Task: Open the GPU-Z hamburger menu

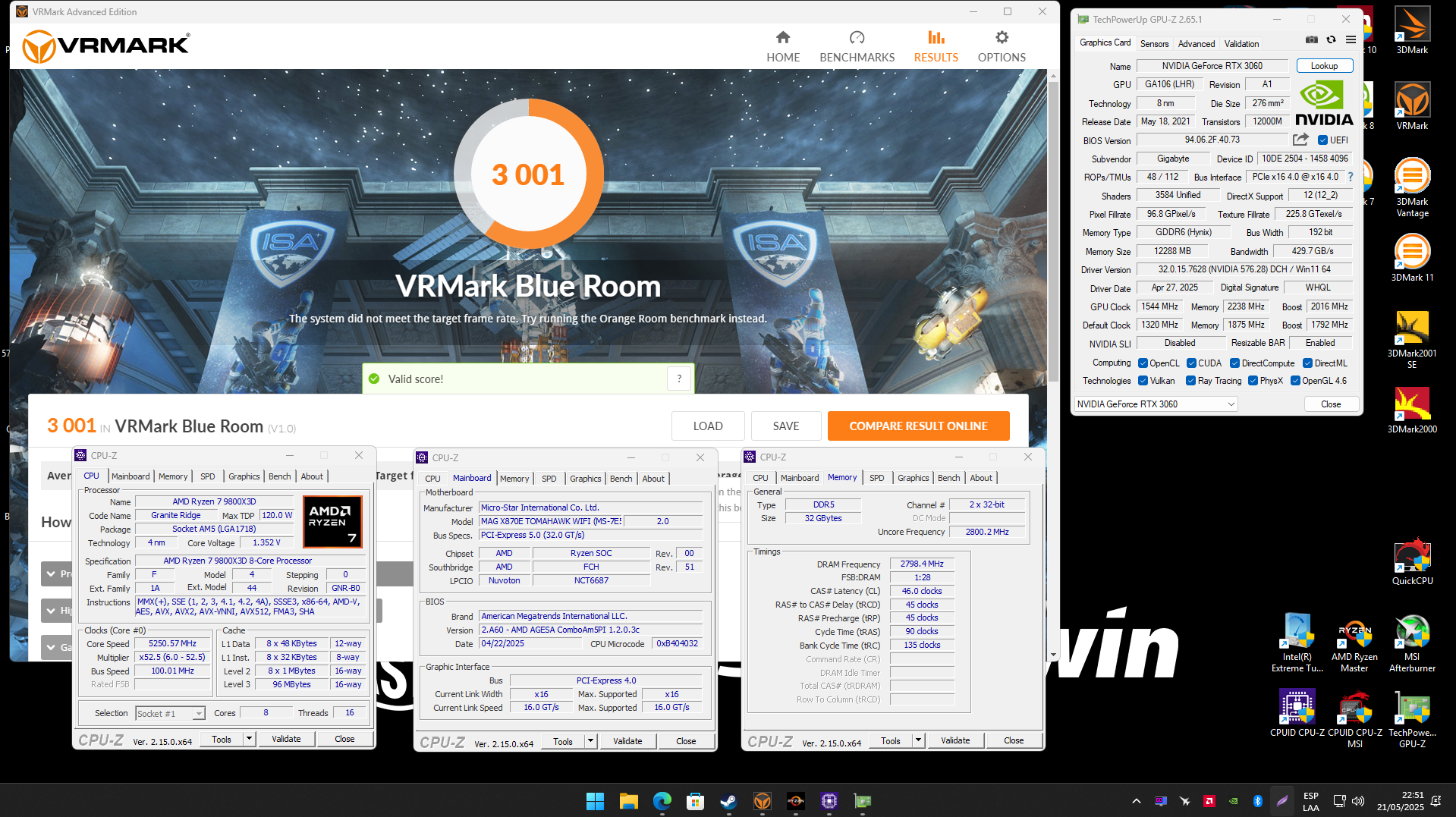Action: [x=1351, y=39]
